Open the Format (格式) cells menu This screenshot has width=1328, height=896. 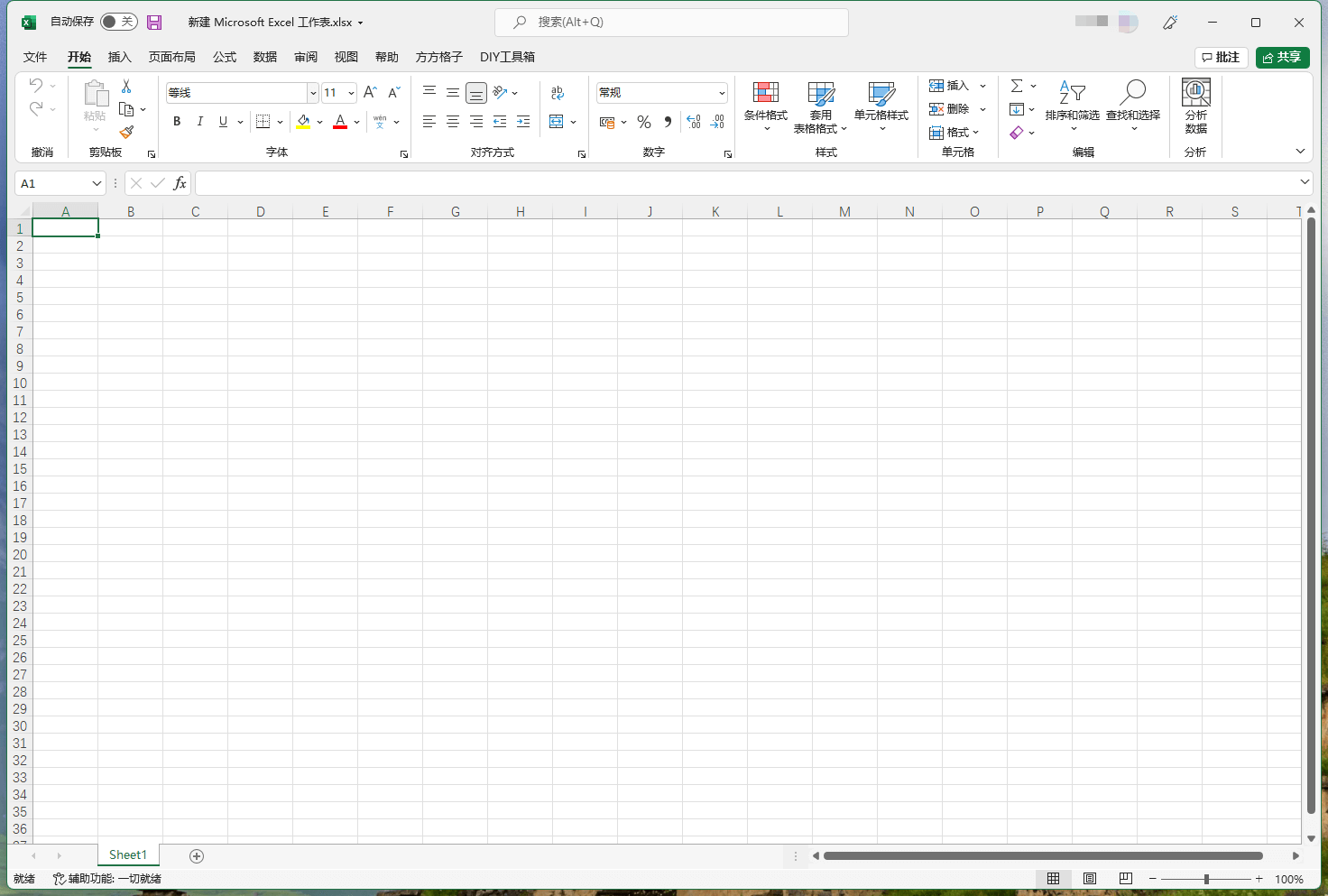click(954, 133)
